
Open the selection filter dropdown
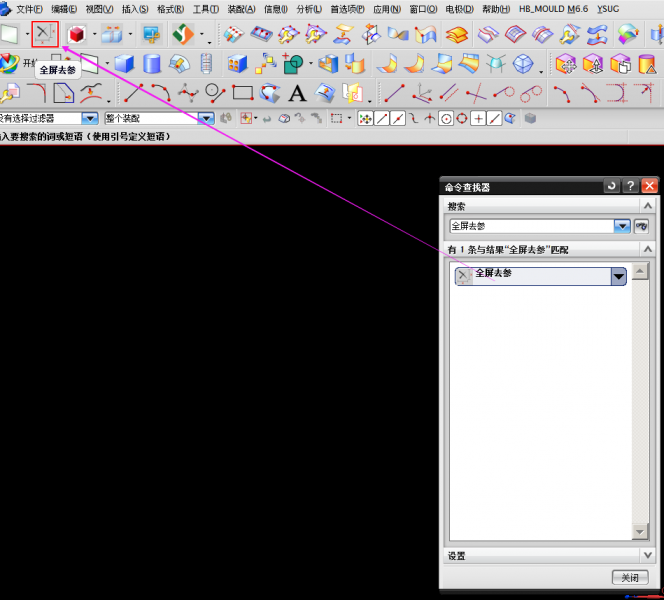(90, 119)
